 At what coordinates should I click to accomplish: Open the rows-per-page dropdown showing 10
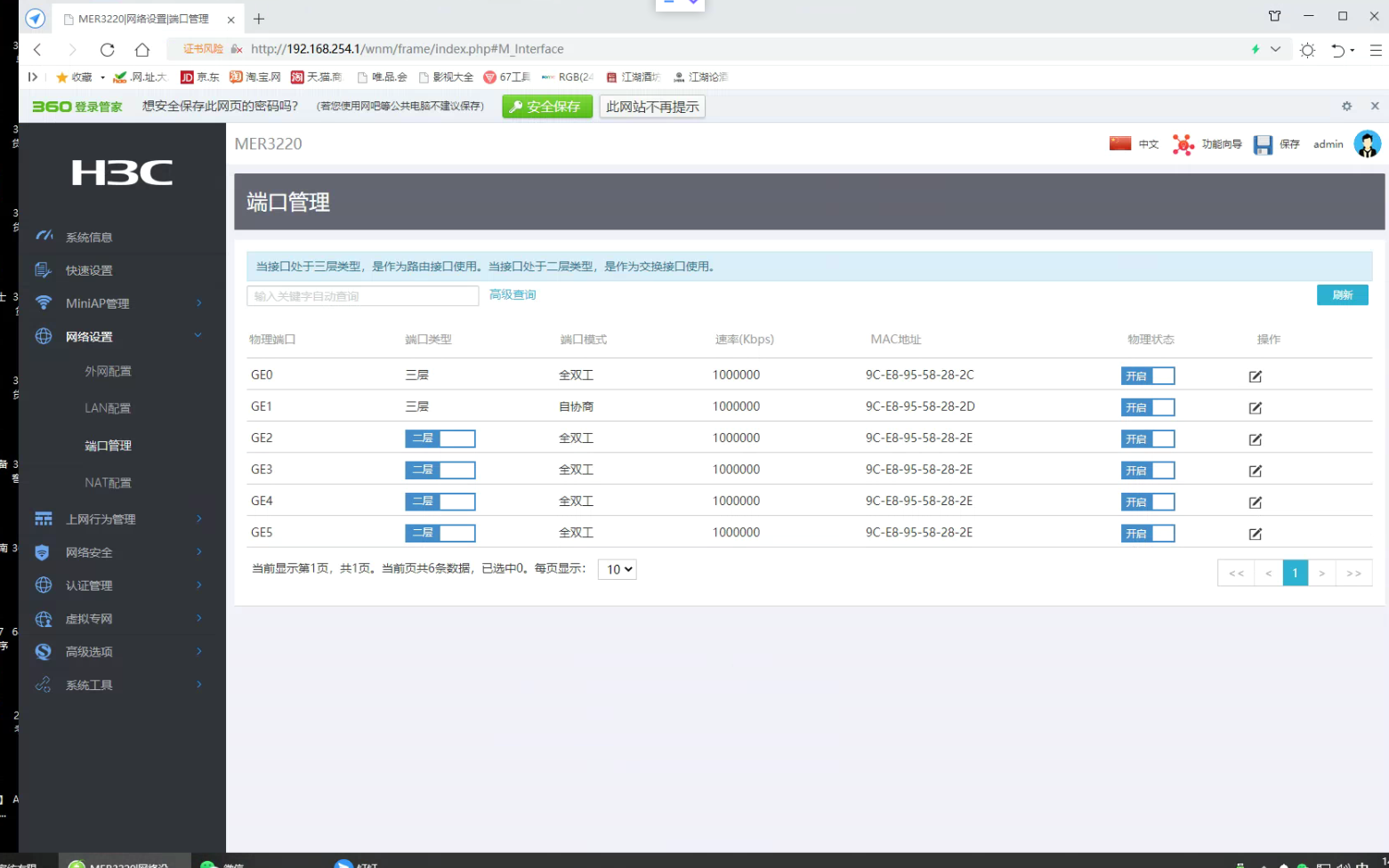point(617,569)
